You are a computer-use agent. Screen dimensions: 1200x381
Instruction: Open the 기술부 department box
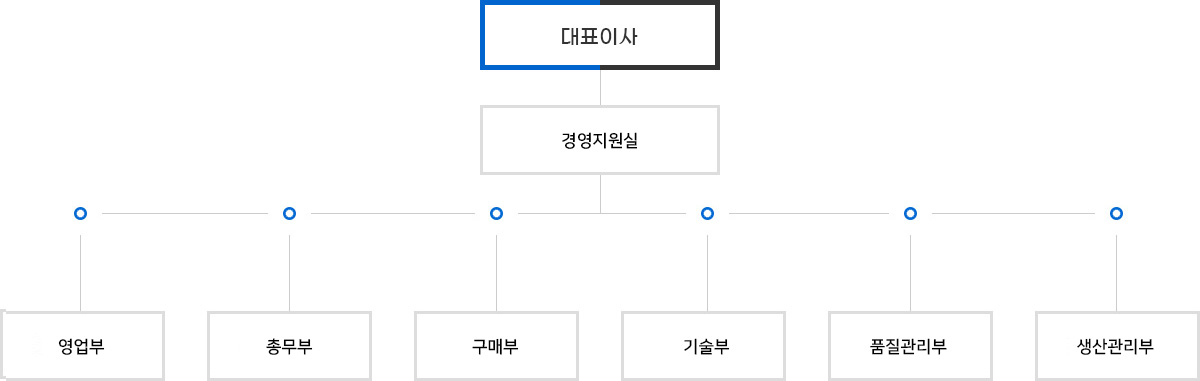coord(703,346)
